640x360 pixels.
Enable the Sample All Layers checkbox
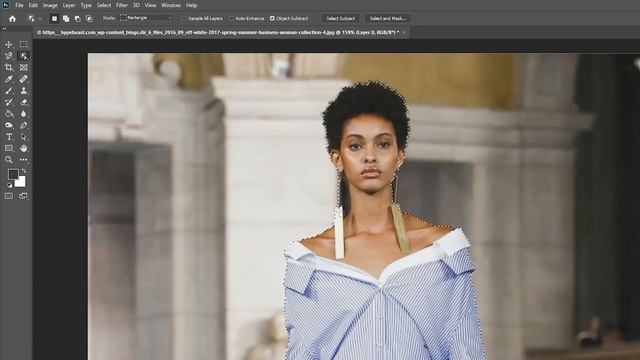tap(184, 18)
